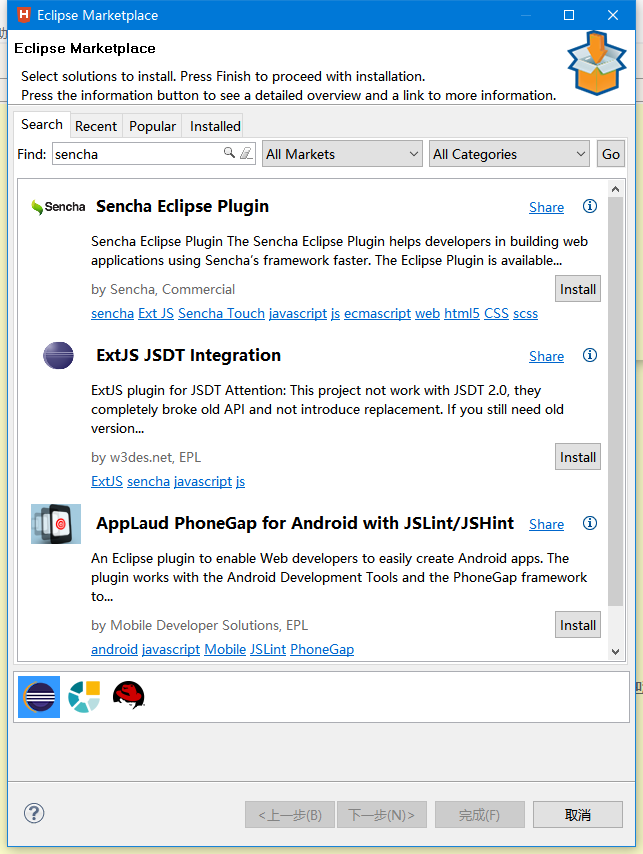The width and height of the screenshot is (643, 854).
Task: Switch to the Recent tab
Action: coord(96,126)
